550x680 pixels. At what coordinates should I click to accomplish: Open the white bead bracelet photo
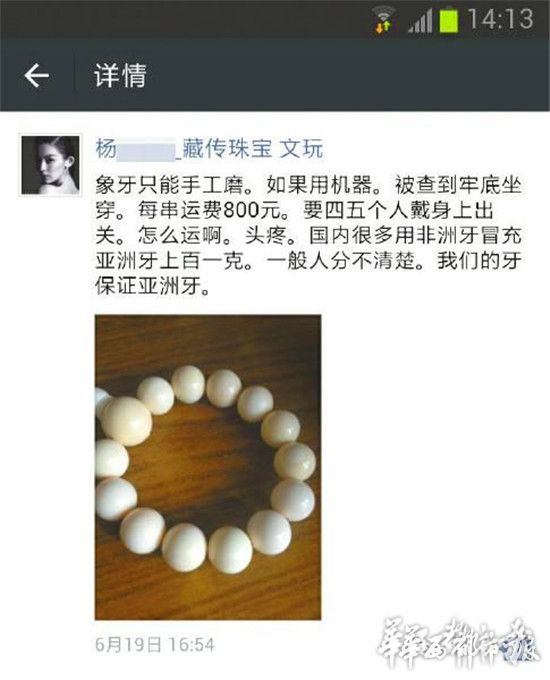208,467
